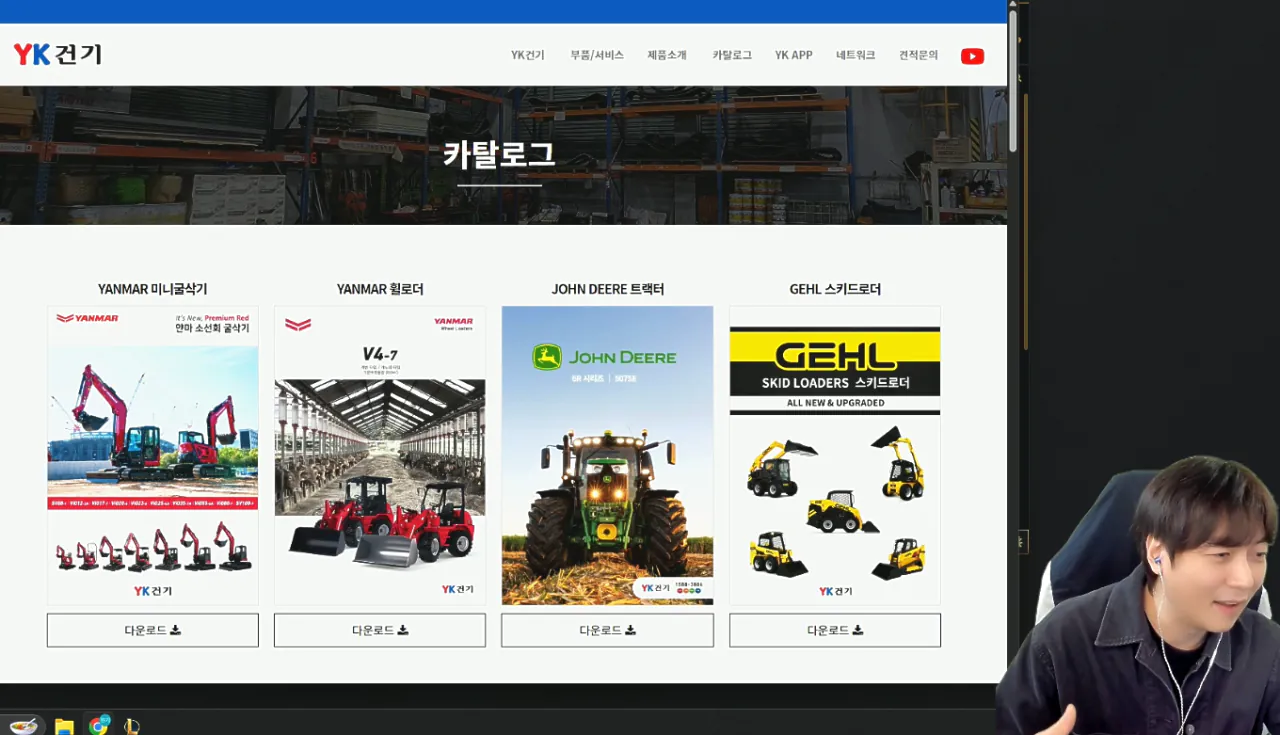
Task: View the GEHL skid loaders catalog thumbnail
Action: click(x=835, y=455)
